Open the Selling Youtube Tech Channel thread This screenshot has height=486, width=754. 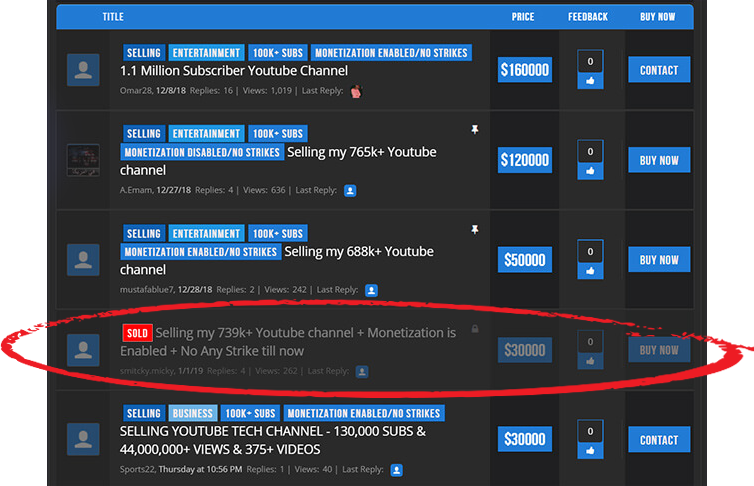(x=273, y=440)
